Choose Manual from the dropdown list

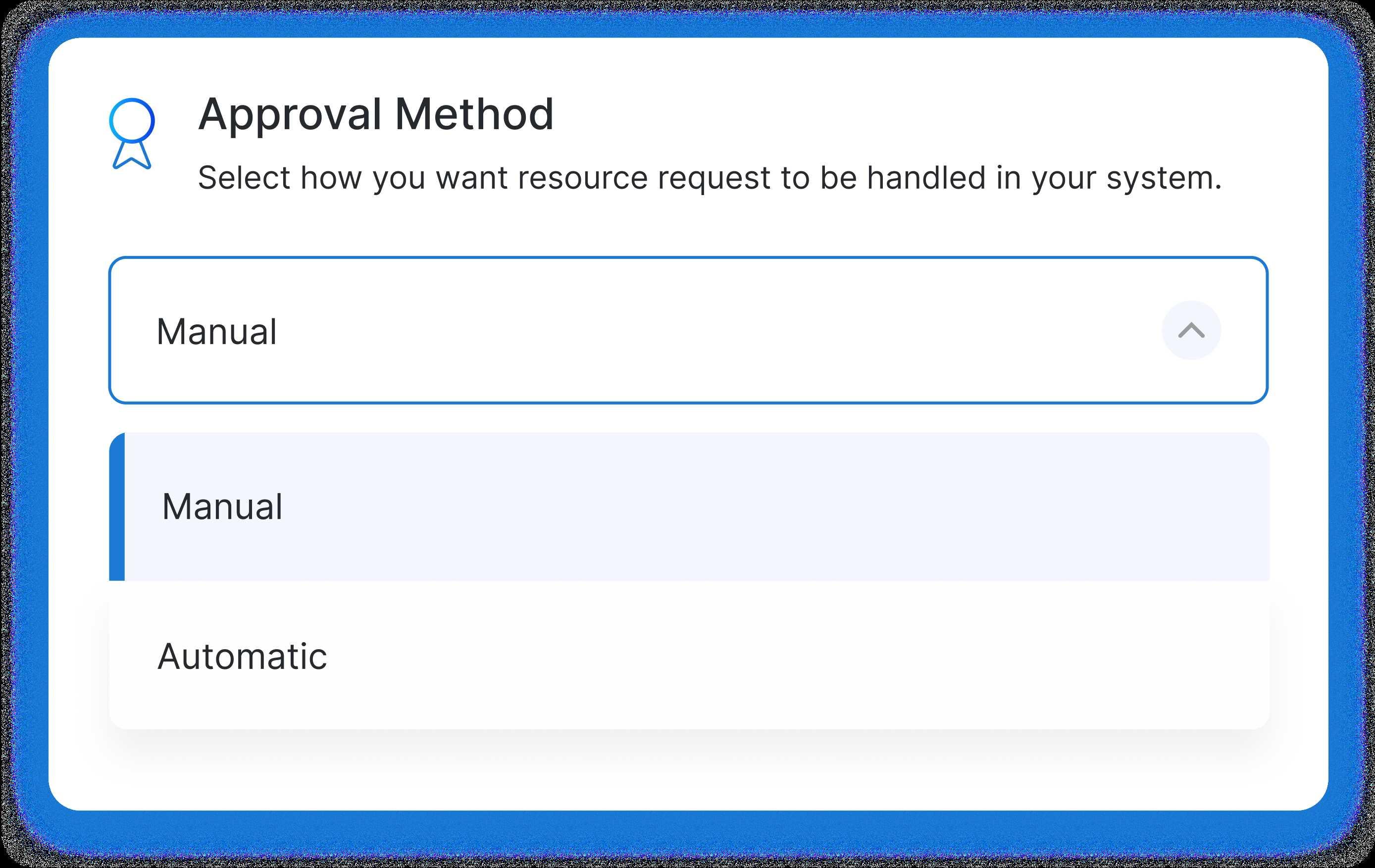pos(222,507)
